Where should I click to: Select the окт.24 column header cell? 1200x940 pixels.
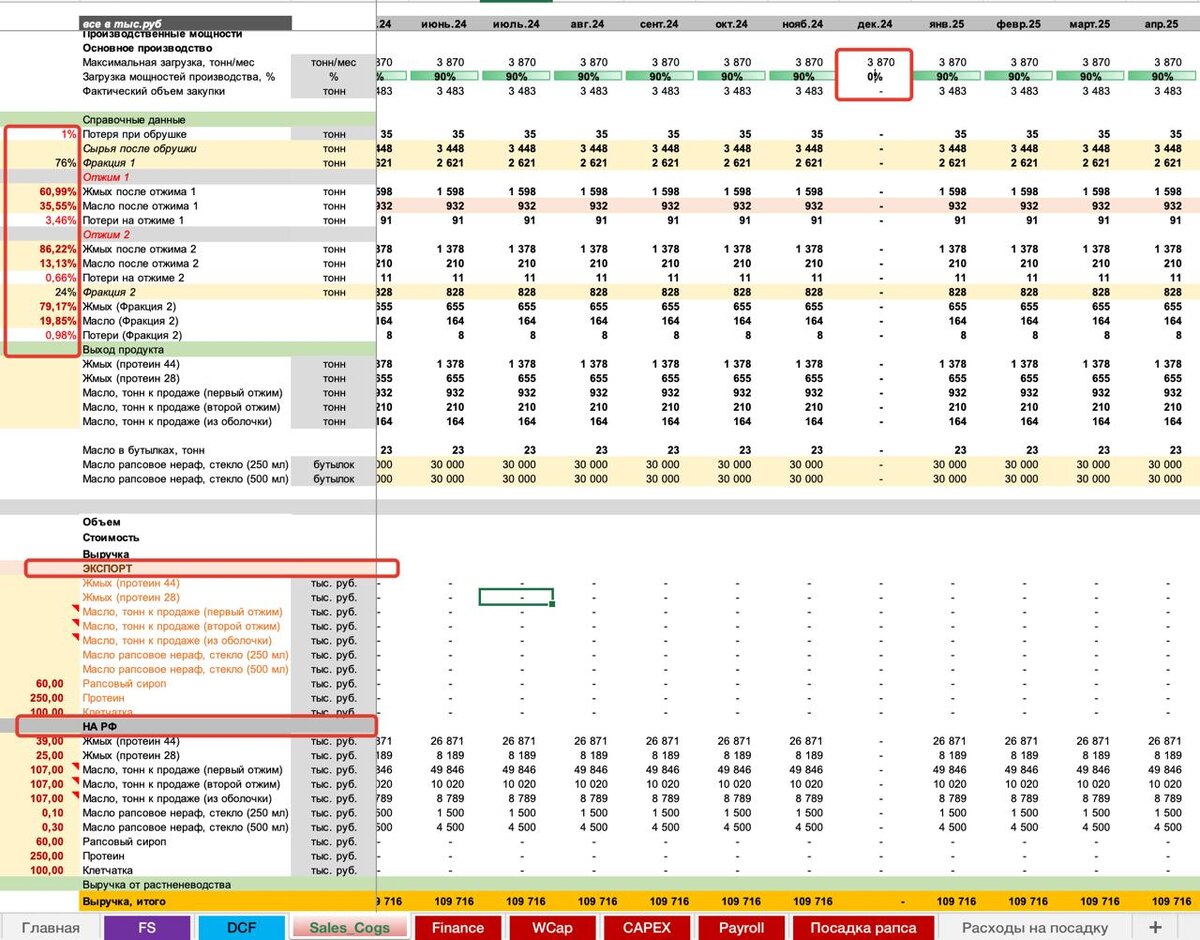tap(732, 23)
